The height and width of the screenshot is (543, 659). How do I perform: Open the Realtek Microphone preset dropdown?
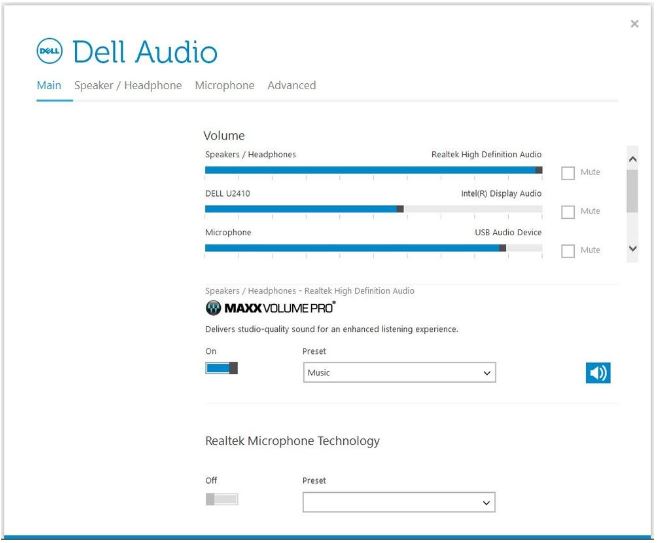[399, 502]
